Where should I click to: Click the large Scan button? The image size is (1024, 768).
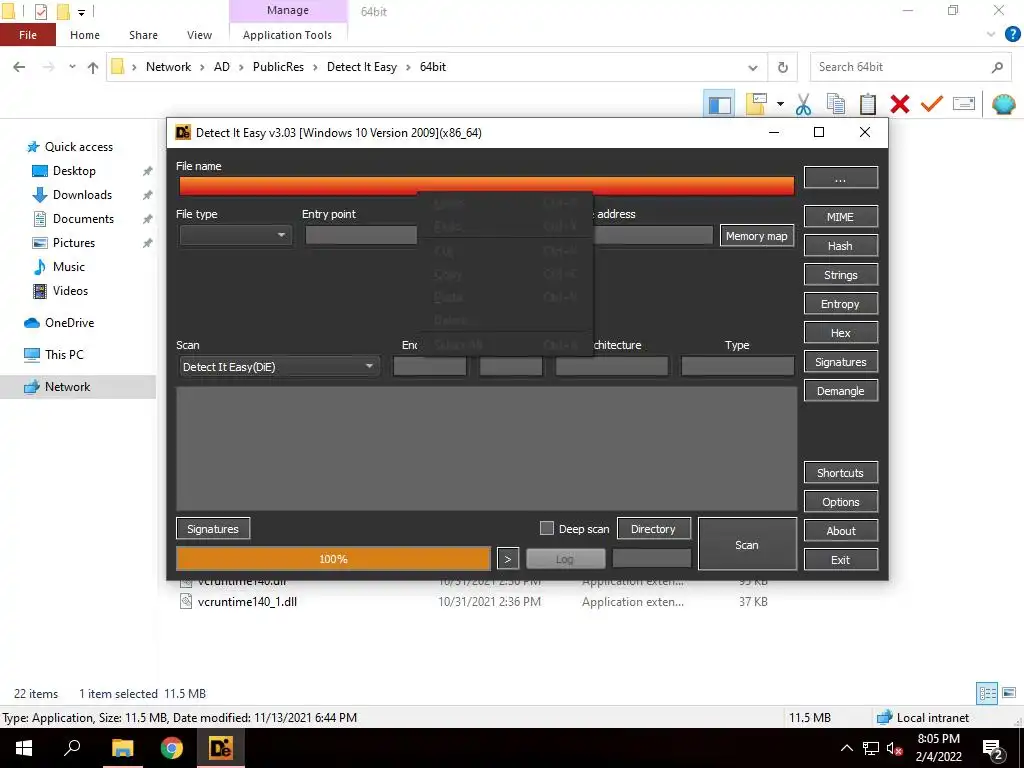tap(747, 545)
